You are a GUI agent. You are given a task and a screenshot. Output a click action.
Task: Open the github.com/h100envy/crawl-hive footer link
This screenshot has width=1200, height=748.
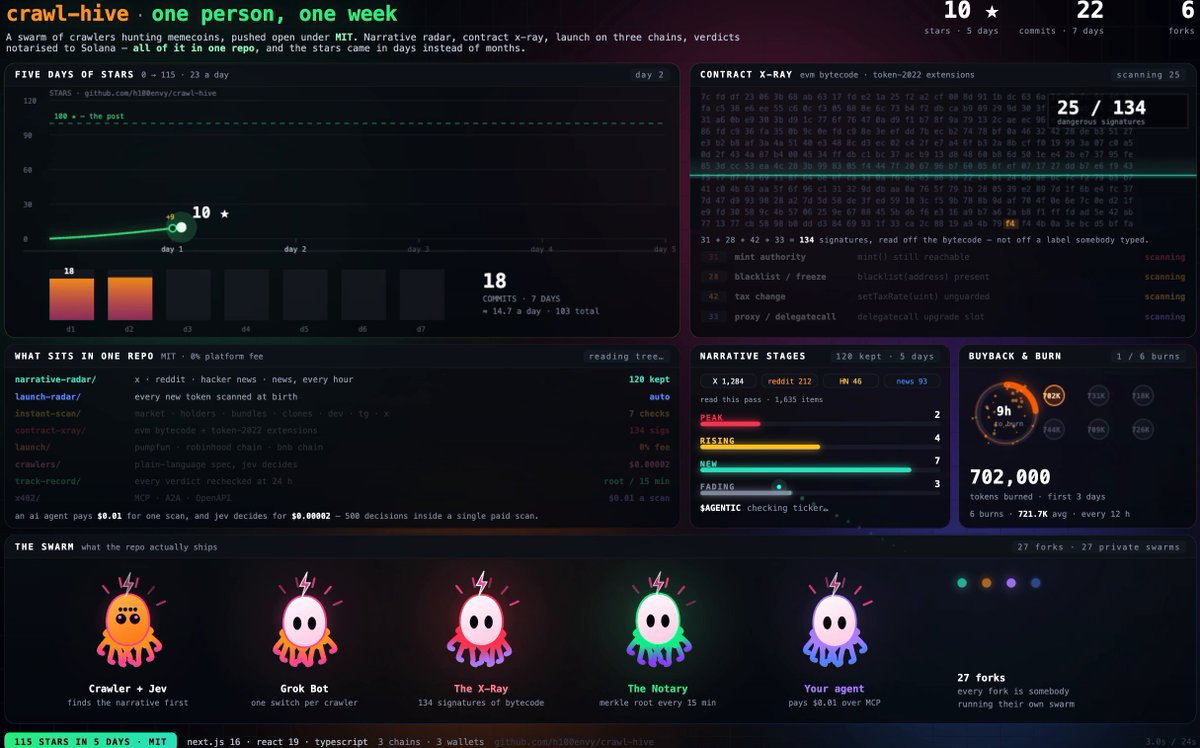(575, 742)
